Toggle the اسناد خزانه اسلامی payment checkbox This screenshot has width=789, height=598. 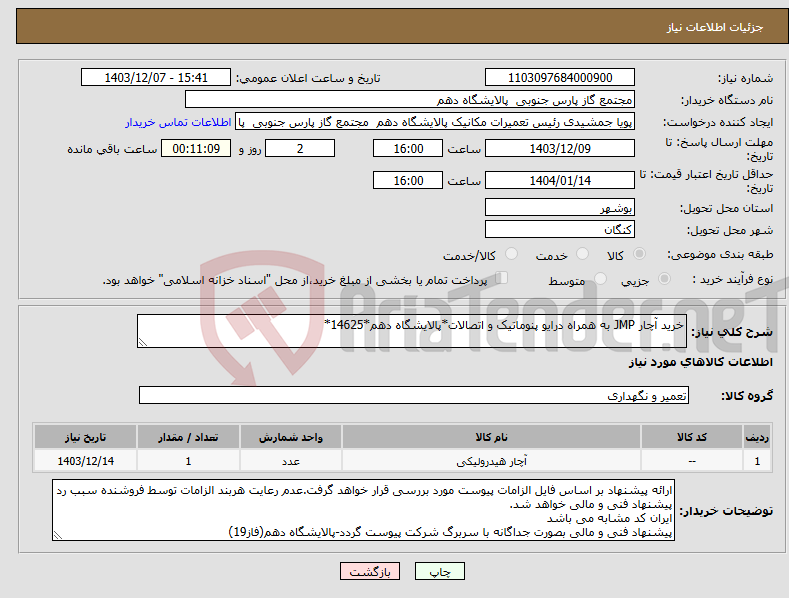(502, 278)
